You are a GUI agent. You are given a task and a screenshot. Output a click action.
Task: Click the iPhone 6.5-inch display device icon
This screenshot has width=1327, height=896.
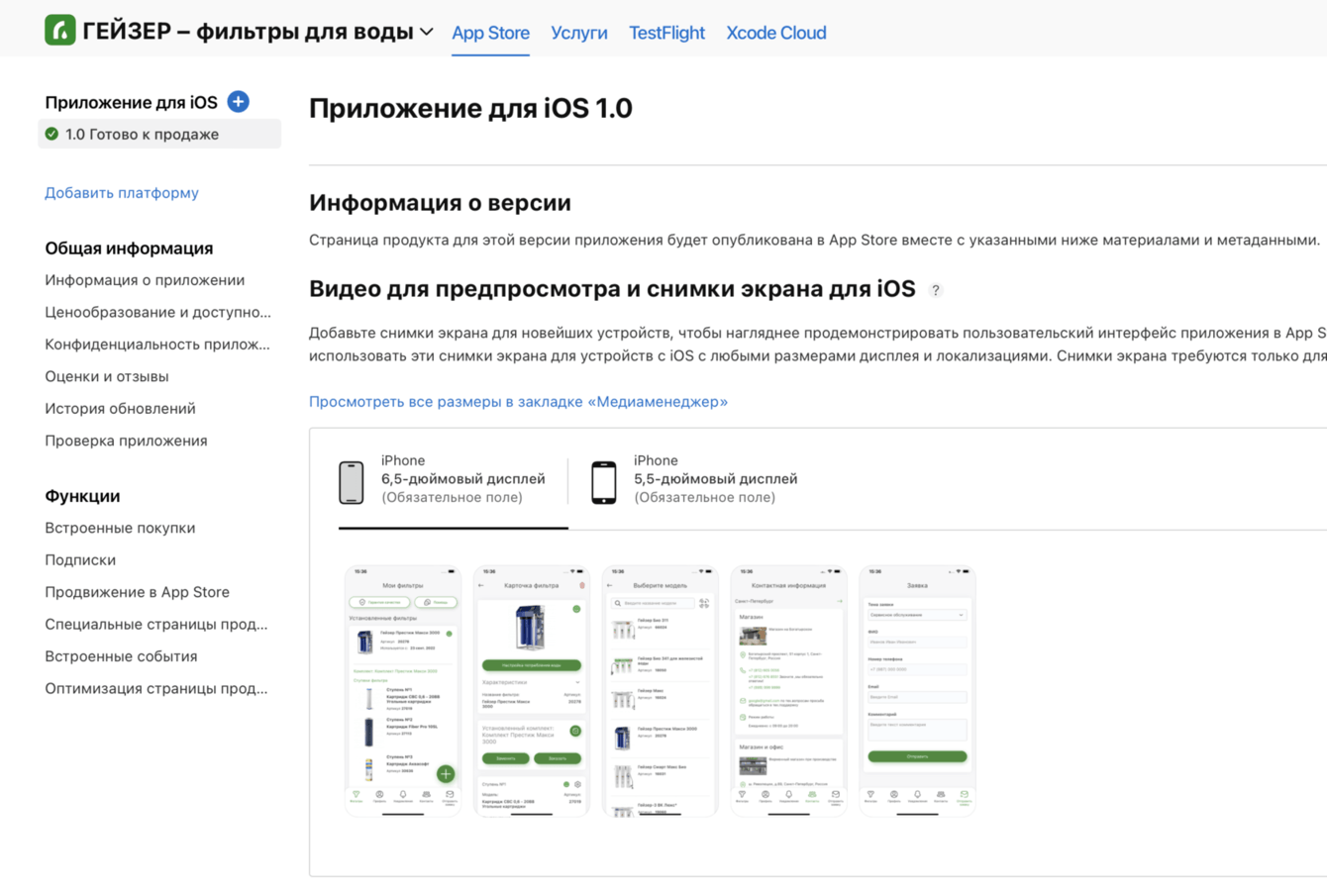tap(352, 482)
